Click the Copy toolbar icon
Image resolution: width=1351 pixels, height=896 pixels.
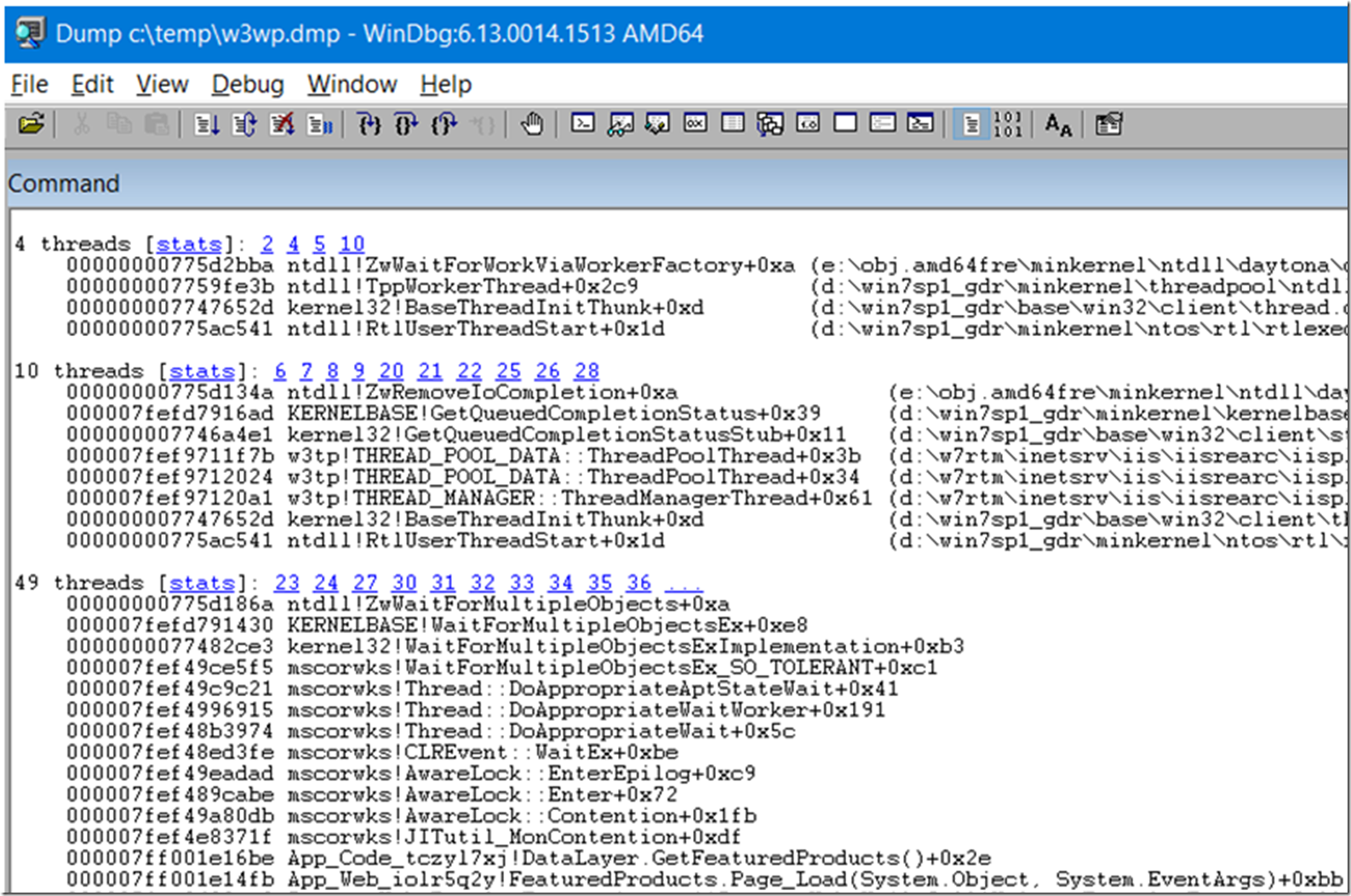[119, 124]
